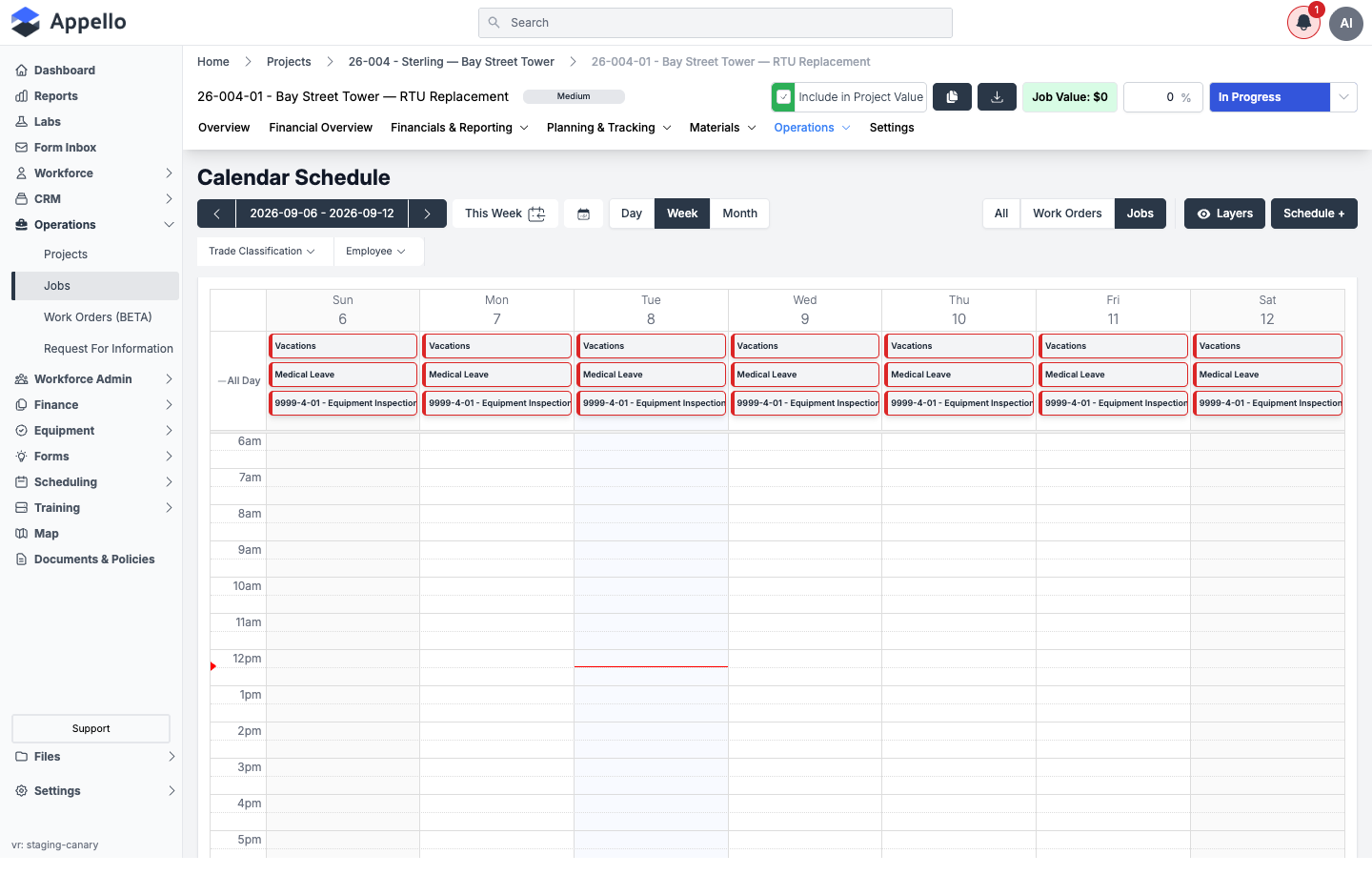Open Map in sidebar
Screen dimensions: 1372x875
(x=47, y=534)
